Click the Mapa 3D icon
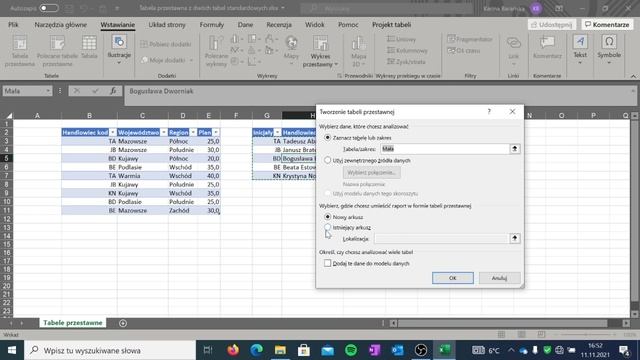The width and height of the screenshot is (640, 360). click(358, 51)
